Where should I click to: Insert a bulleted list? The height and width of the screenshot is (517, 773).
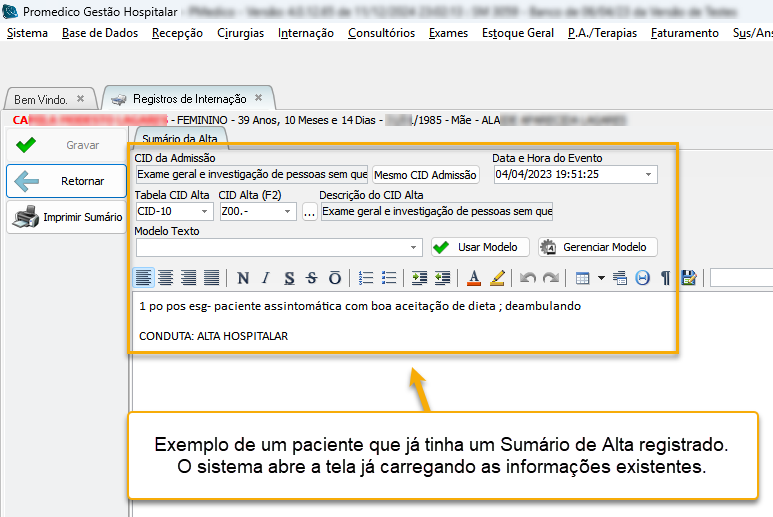click(389, 278)
